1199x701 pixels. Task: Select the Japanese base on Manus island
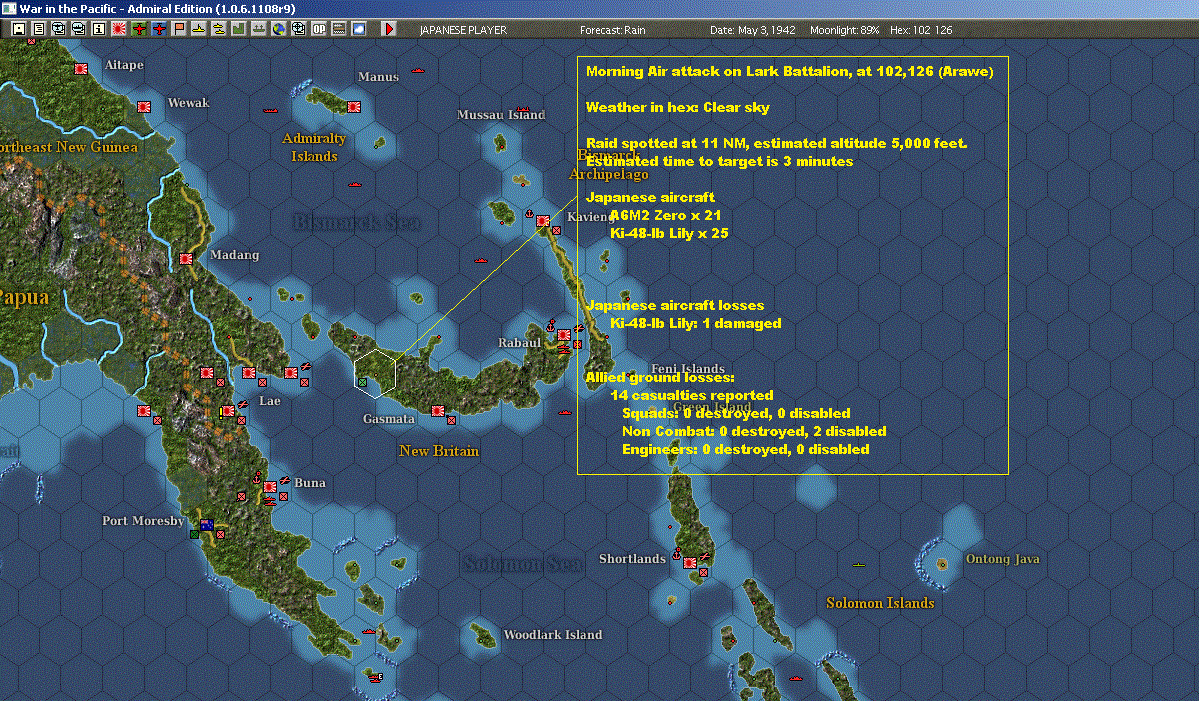pyautogui.click(x=354, y=107)
